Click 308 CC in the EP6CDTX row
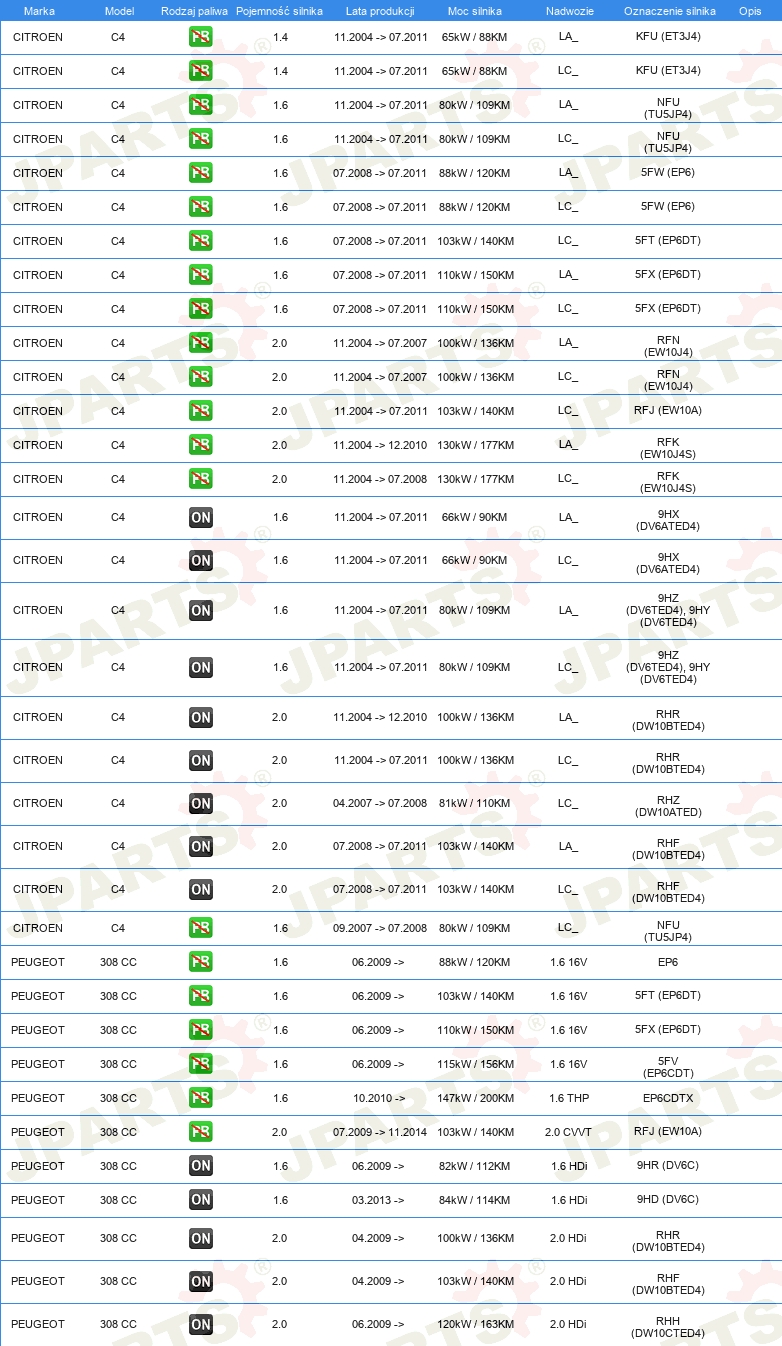Screen dimensions: 782x1346 (118, 1098)
